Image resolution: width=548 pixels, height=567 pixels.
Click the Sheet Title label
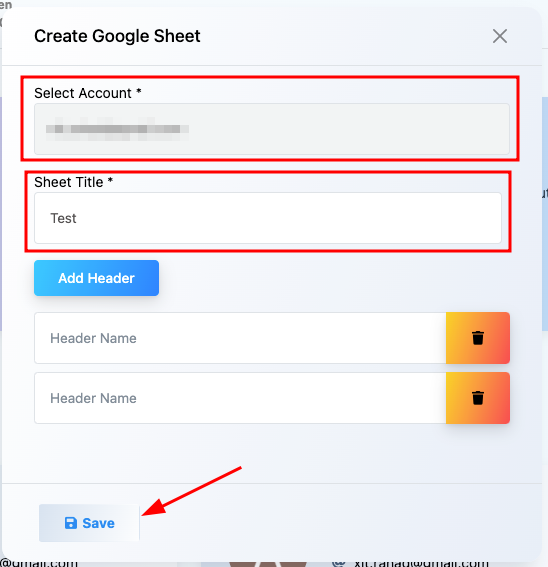coord(73,182)
